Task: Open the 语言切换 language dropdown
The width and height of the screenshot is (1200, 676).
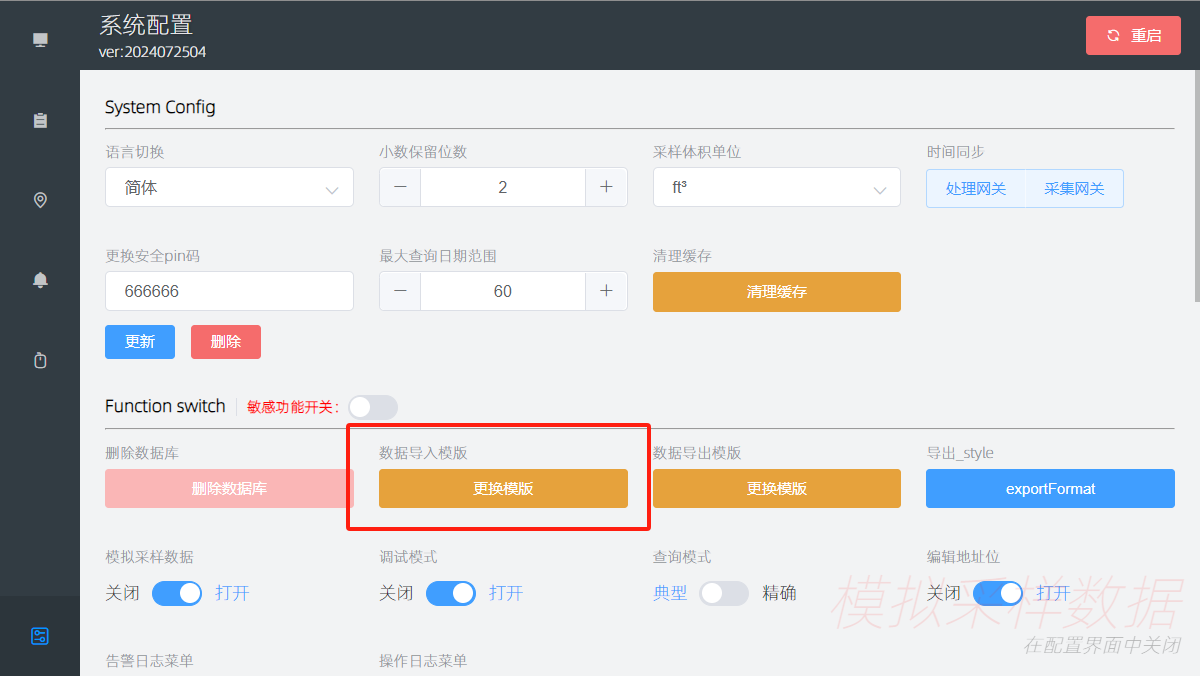Action: click(x=229, y=187)
